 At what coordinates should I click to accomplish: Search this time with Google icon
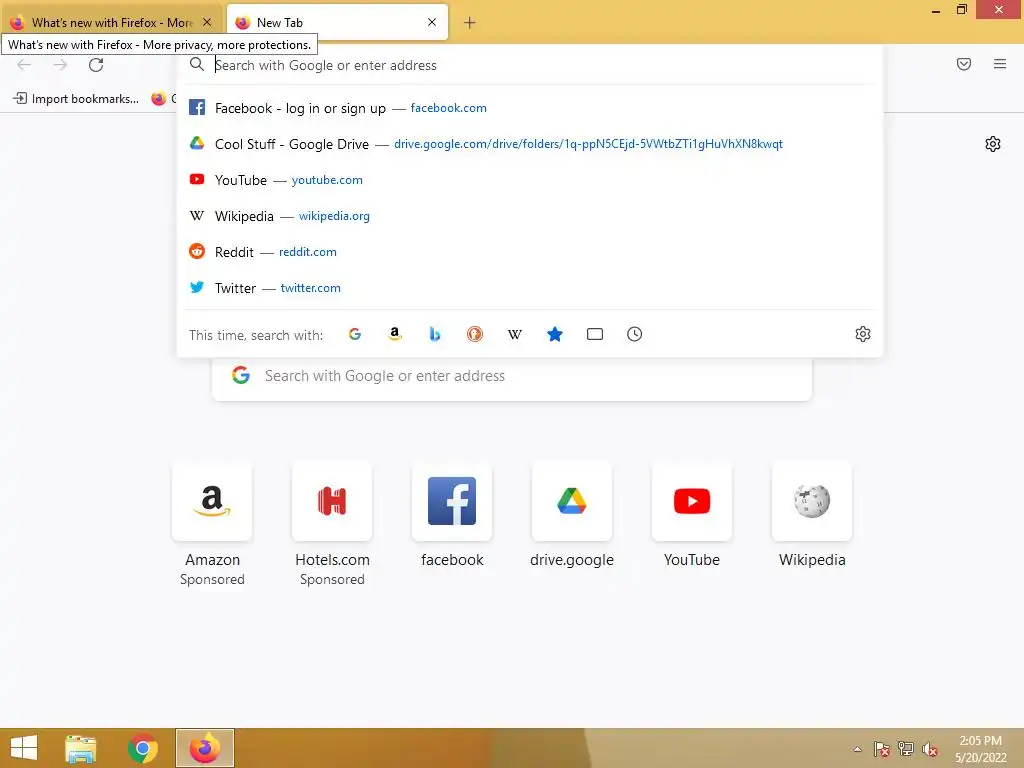pyautogui.click(x=355, y=334)
